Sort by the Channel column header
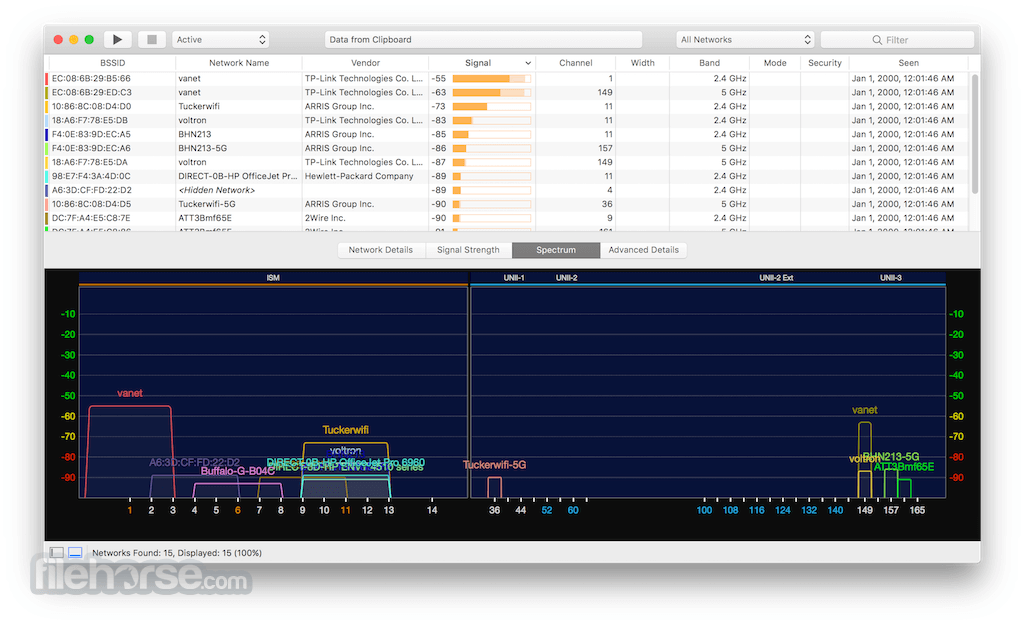This screenshot has width=1024, height=625. click(x=576, y=63)
